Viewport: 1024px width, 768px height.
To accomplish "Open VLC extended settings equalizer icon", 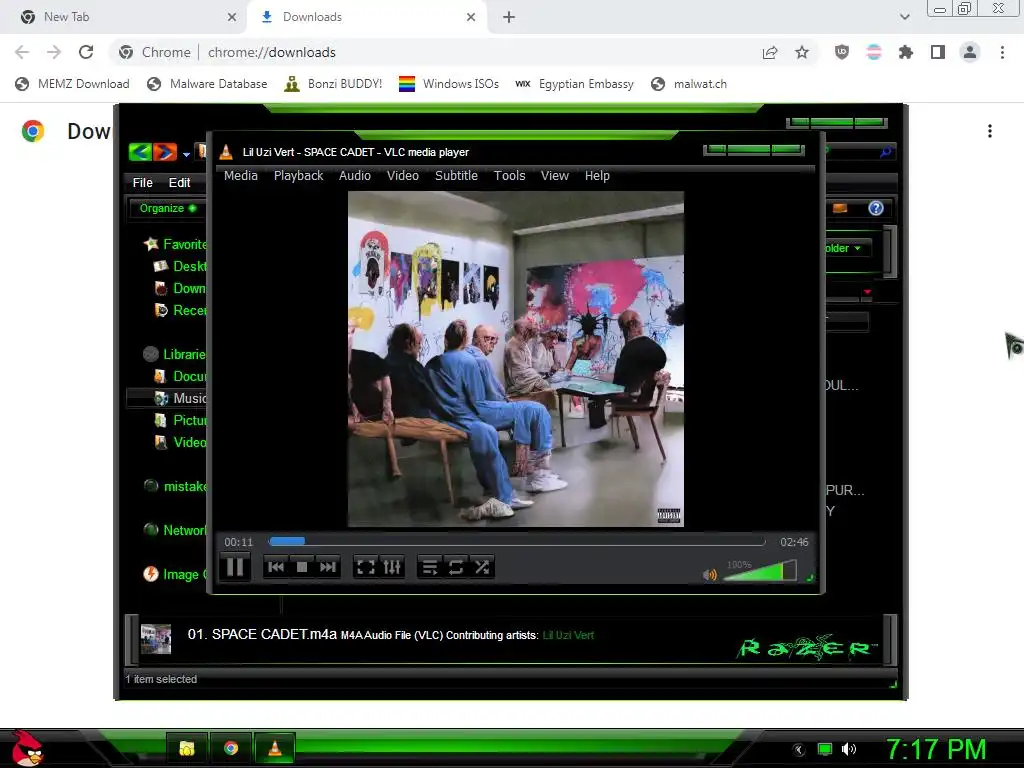I will 392,567.
